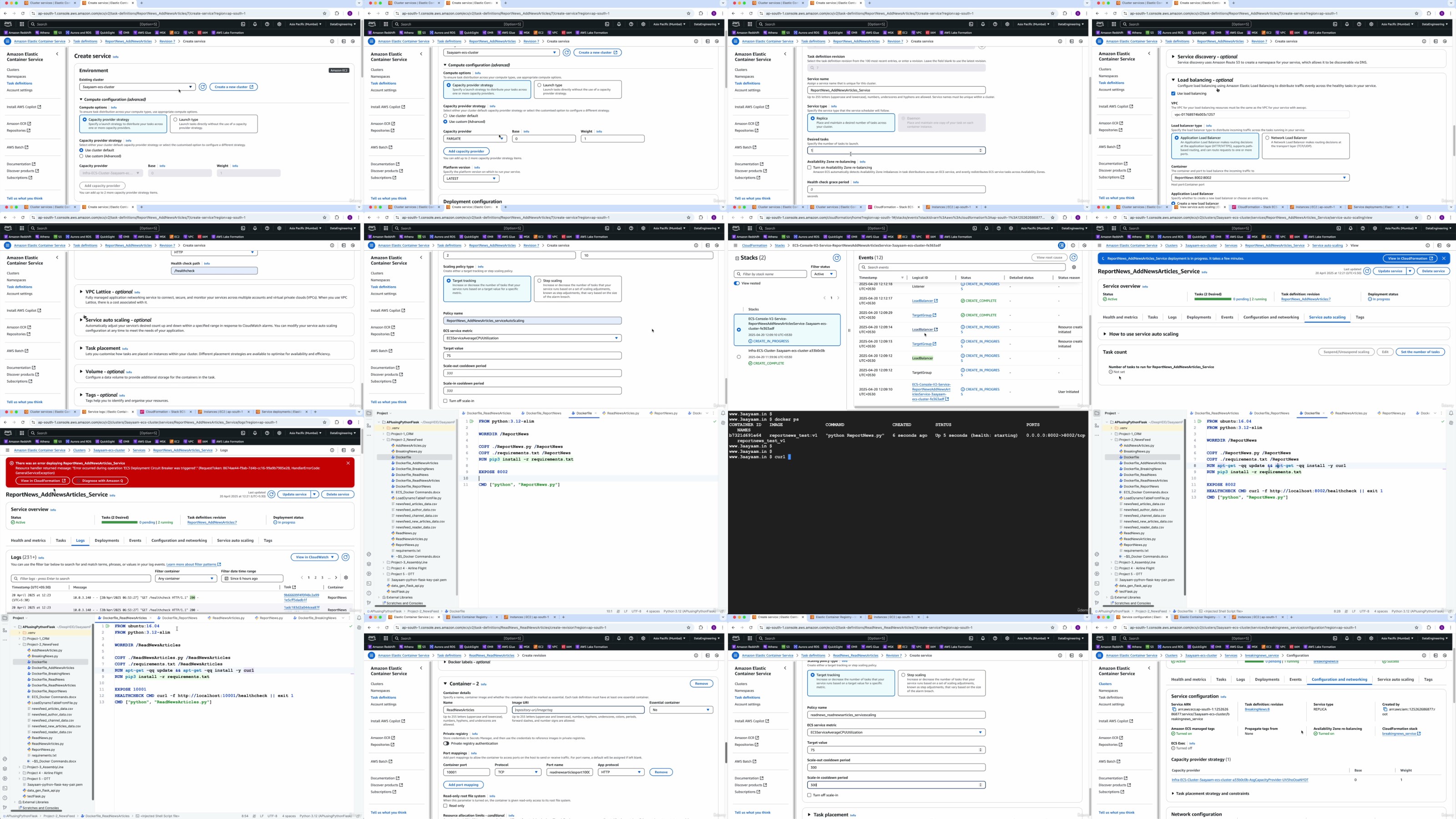The image size is (1456, 819).
Task: Switch to Instances EC2 browser tab in CloudFormation window
Action: click(x=953, y=207)
